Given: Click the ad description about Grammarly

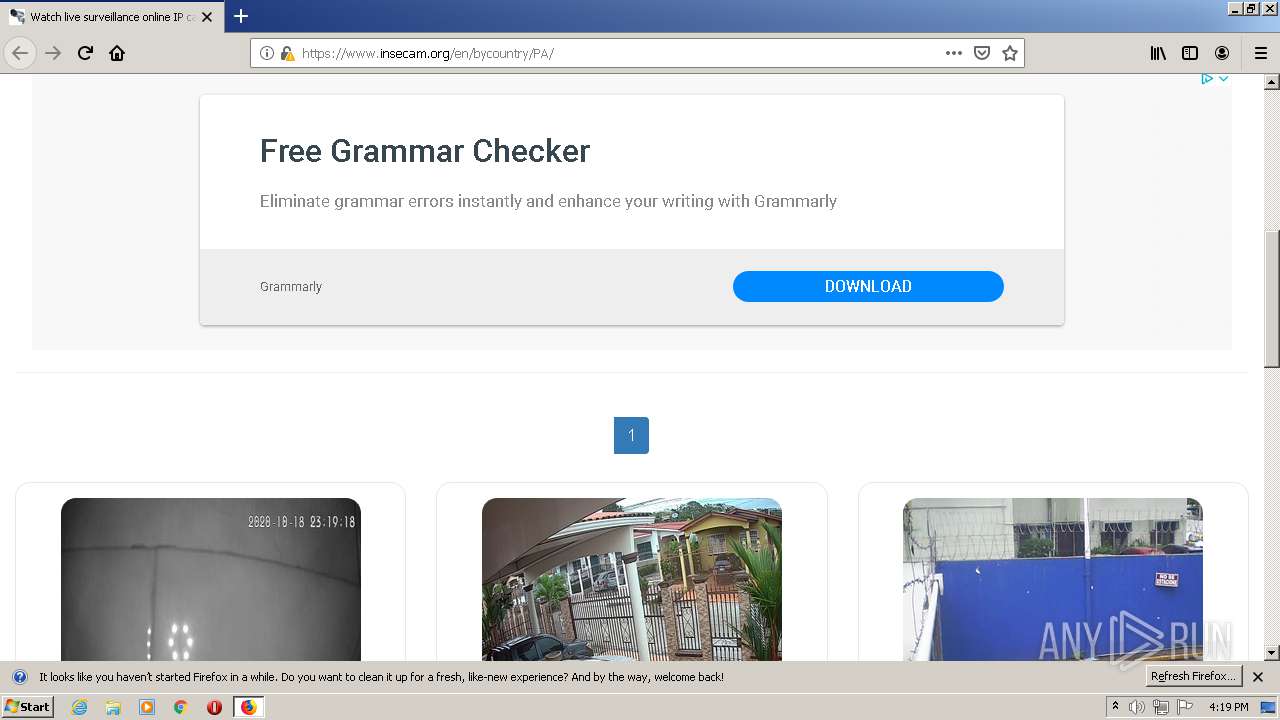Looking at the screenshot, I should click(x=548, y=201).
